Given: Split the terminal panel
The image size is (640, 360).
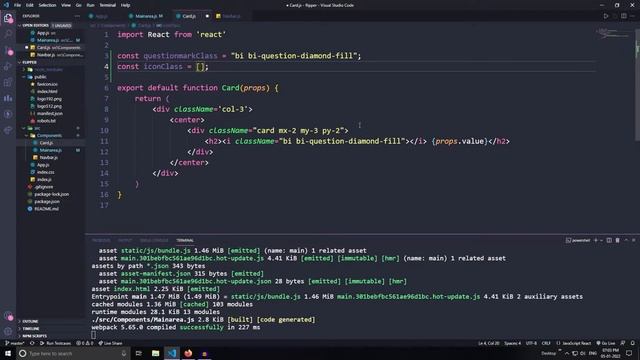Looking at the screenshot, I should click(x=609, y=240).
